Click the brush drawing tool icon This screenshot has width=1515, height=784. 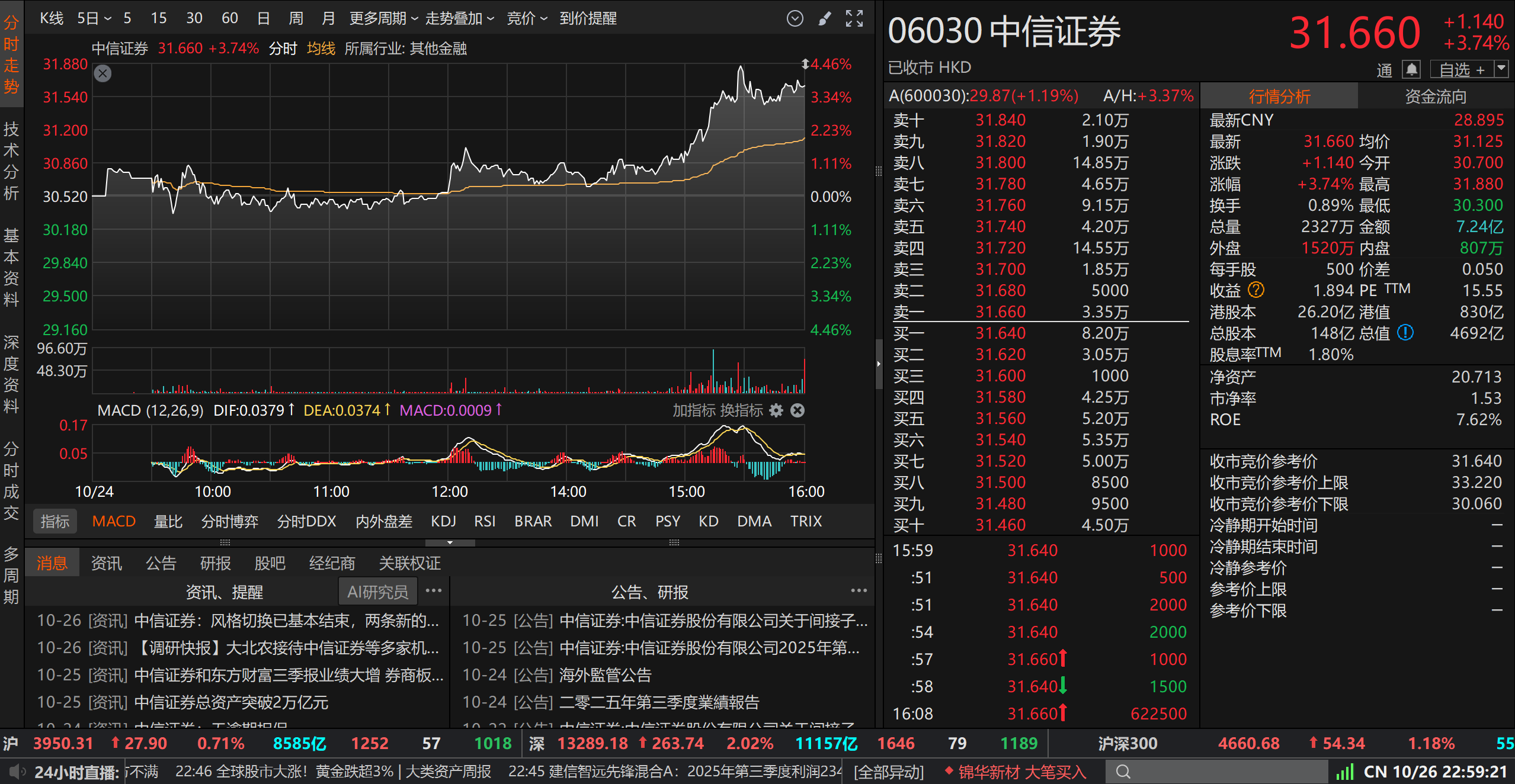[824, 18]
